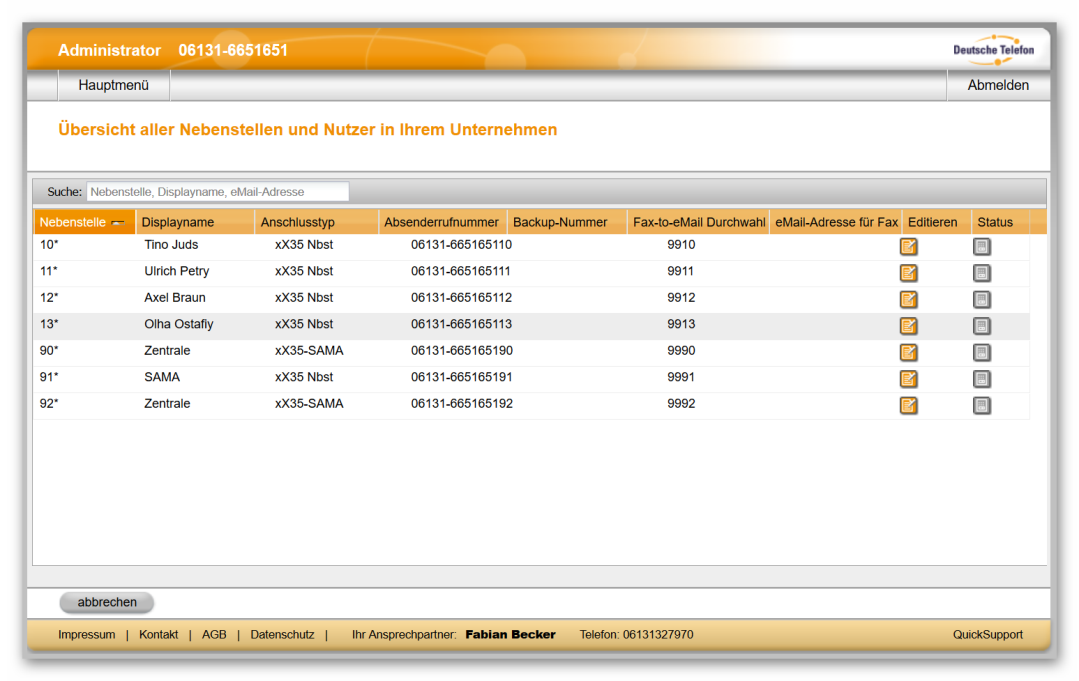The height and width of the screenshot is (681, 1079).
Task: Focus the Suche search field
Action: [217, 192]
